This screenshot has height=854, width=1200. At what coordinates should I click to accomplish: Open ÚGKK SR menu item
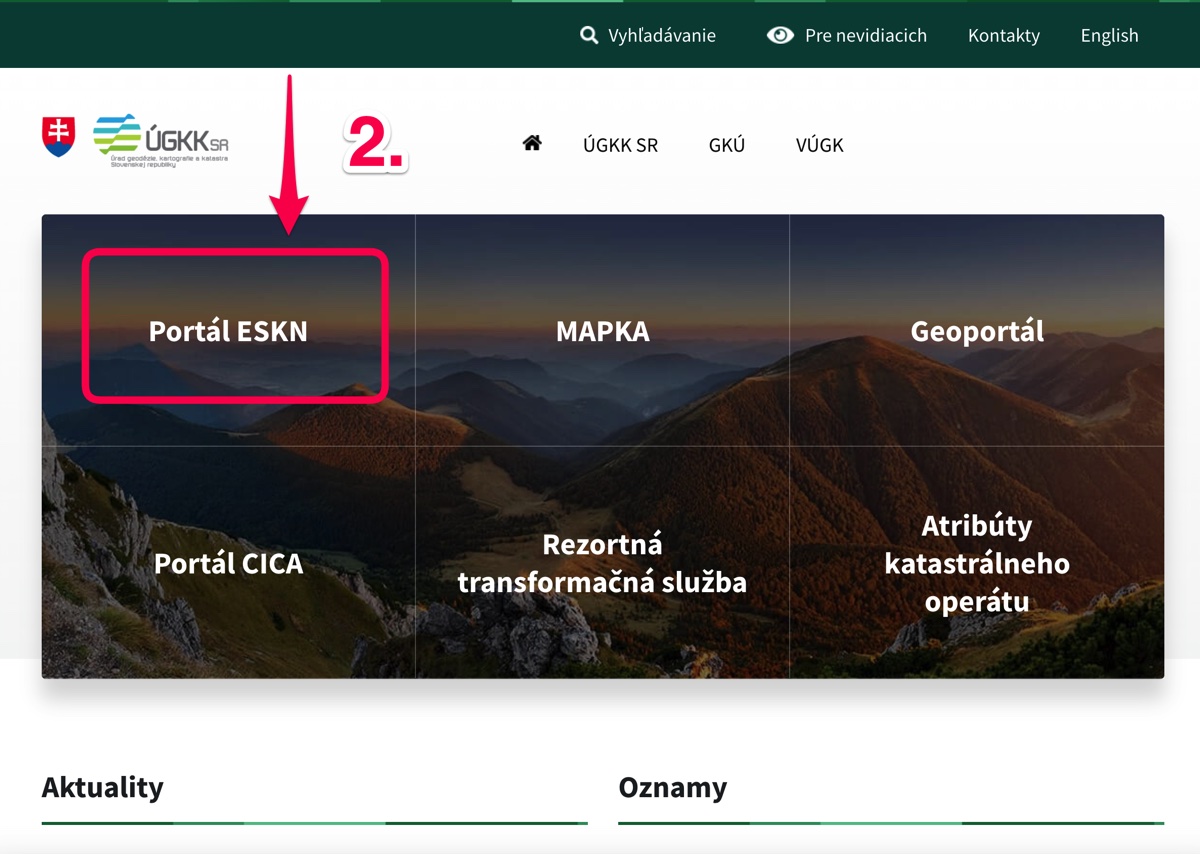pyautogui.click(x=620, y=145)
